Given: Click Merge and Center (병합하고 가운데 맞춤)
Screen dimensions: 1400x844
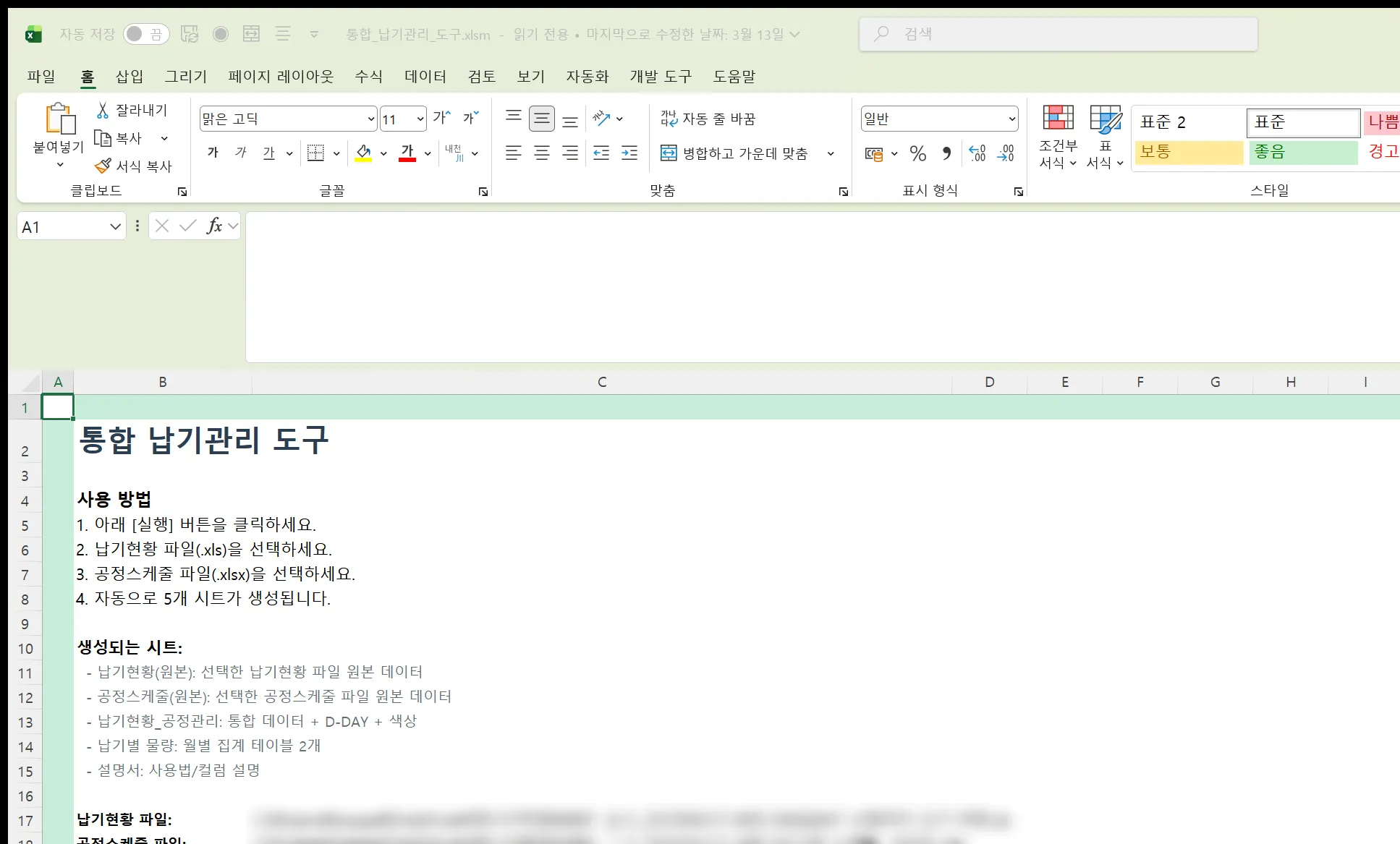Looking at the screenshot, I should pyautogui.click(x=734, y=153).
